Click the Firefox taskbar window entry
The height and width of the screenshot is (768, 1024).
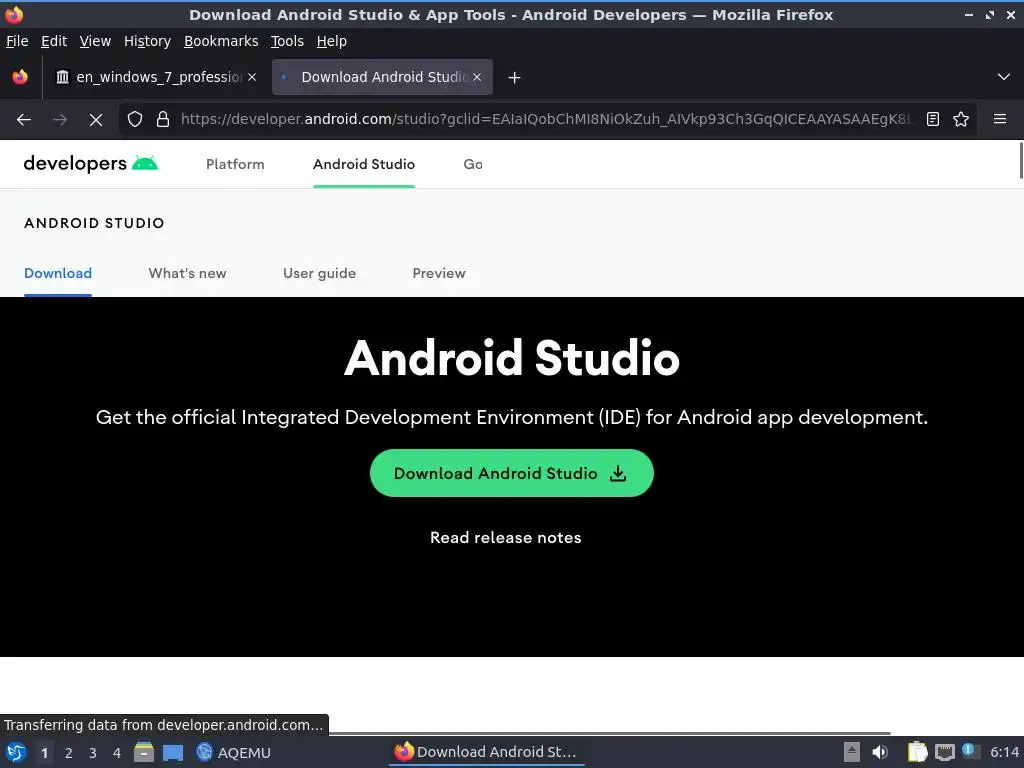tap(487, 752)
